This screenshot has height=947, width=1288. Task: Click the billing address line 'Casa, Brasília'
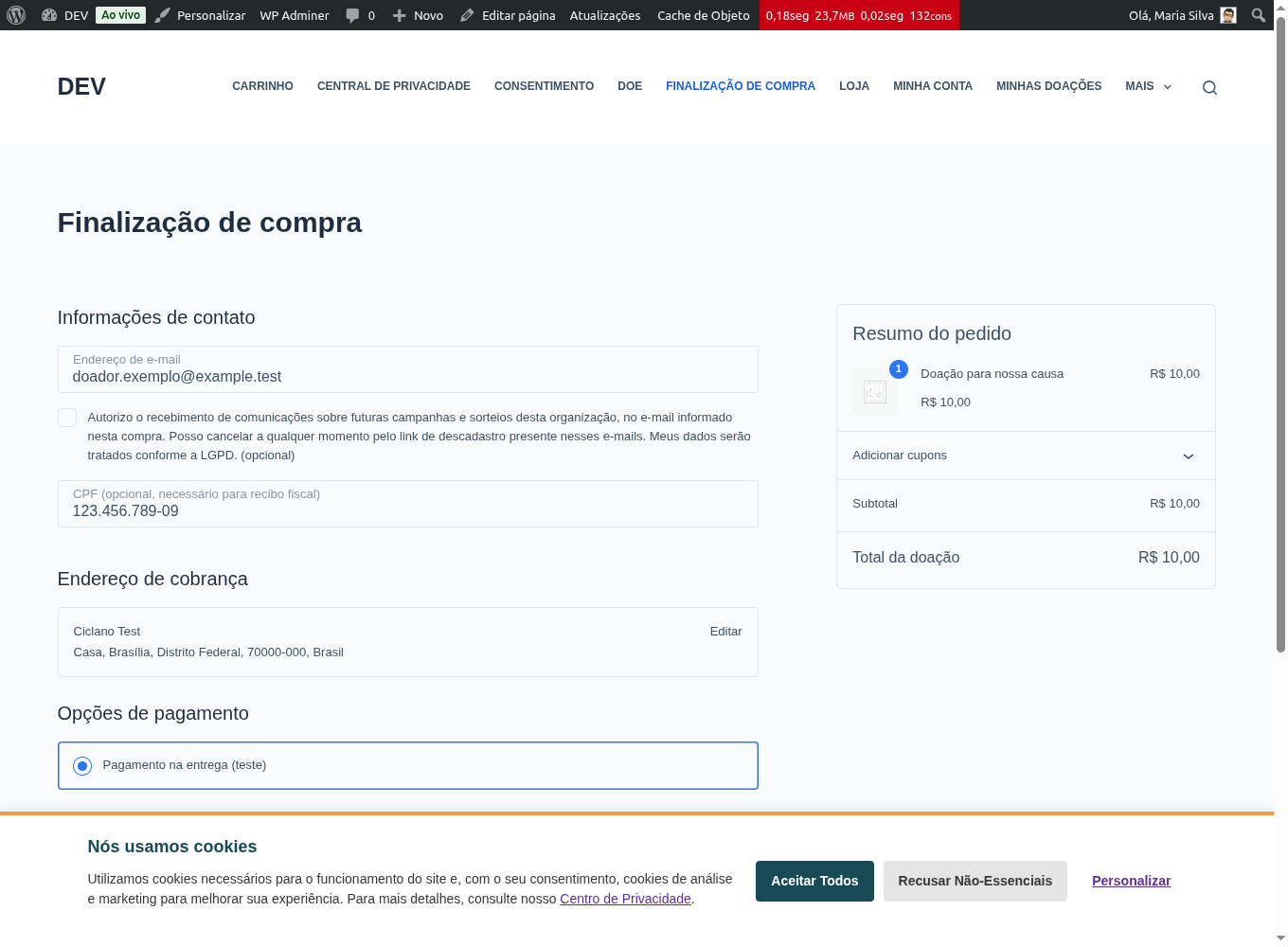(x=208, y=652)
